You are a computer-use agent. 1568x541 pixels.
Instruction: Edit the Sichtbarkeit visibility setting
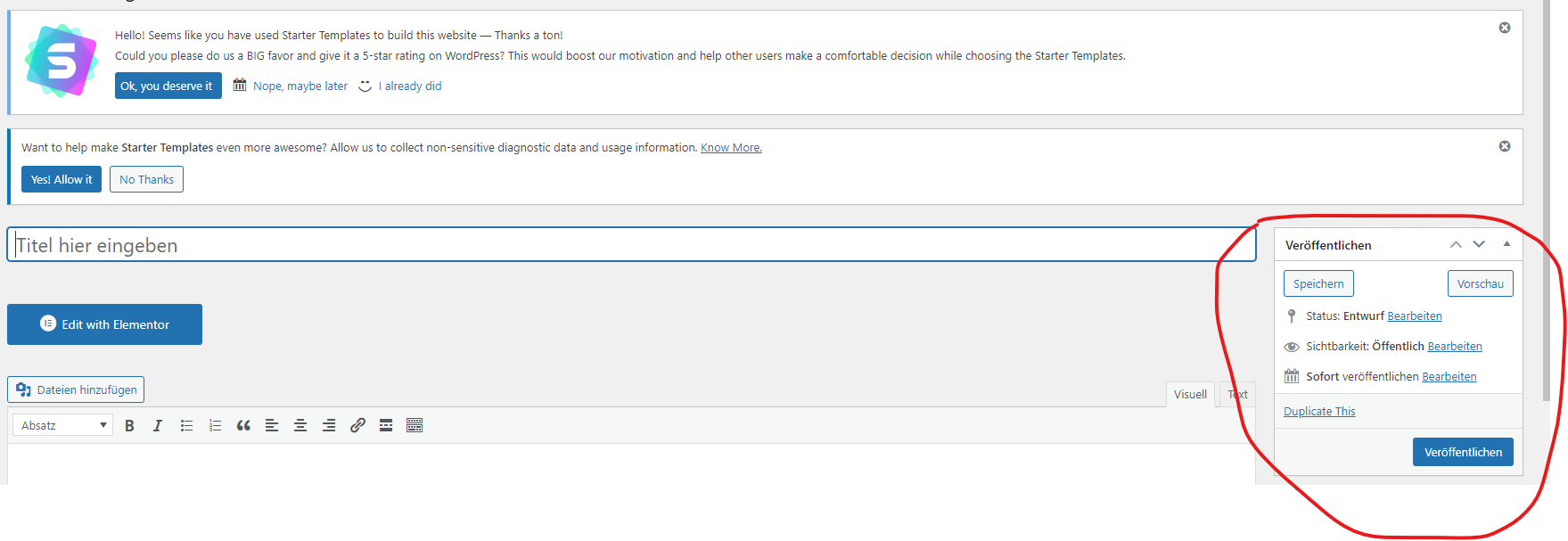1455,347
